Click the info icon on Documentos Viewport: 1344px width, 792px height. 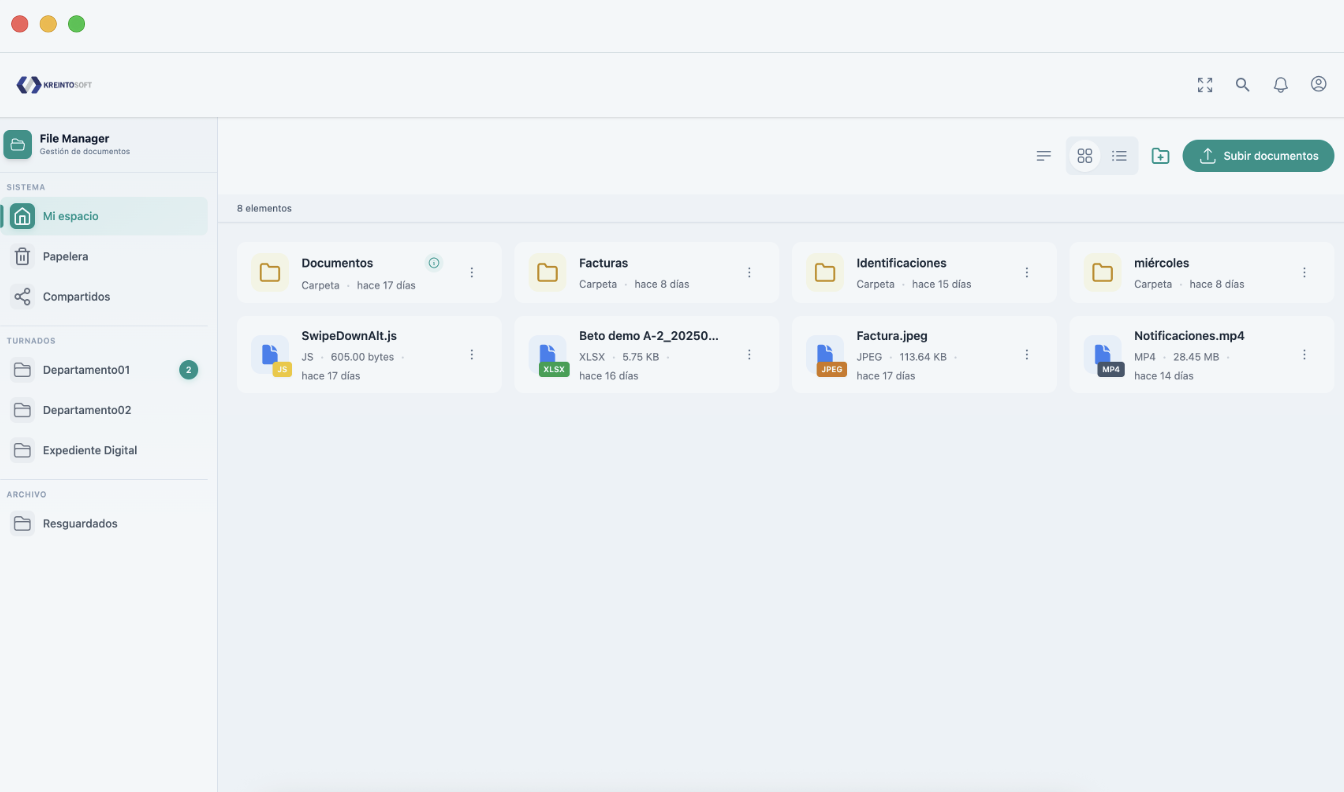tap(434, 263)
